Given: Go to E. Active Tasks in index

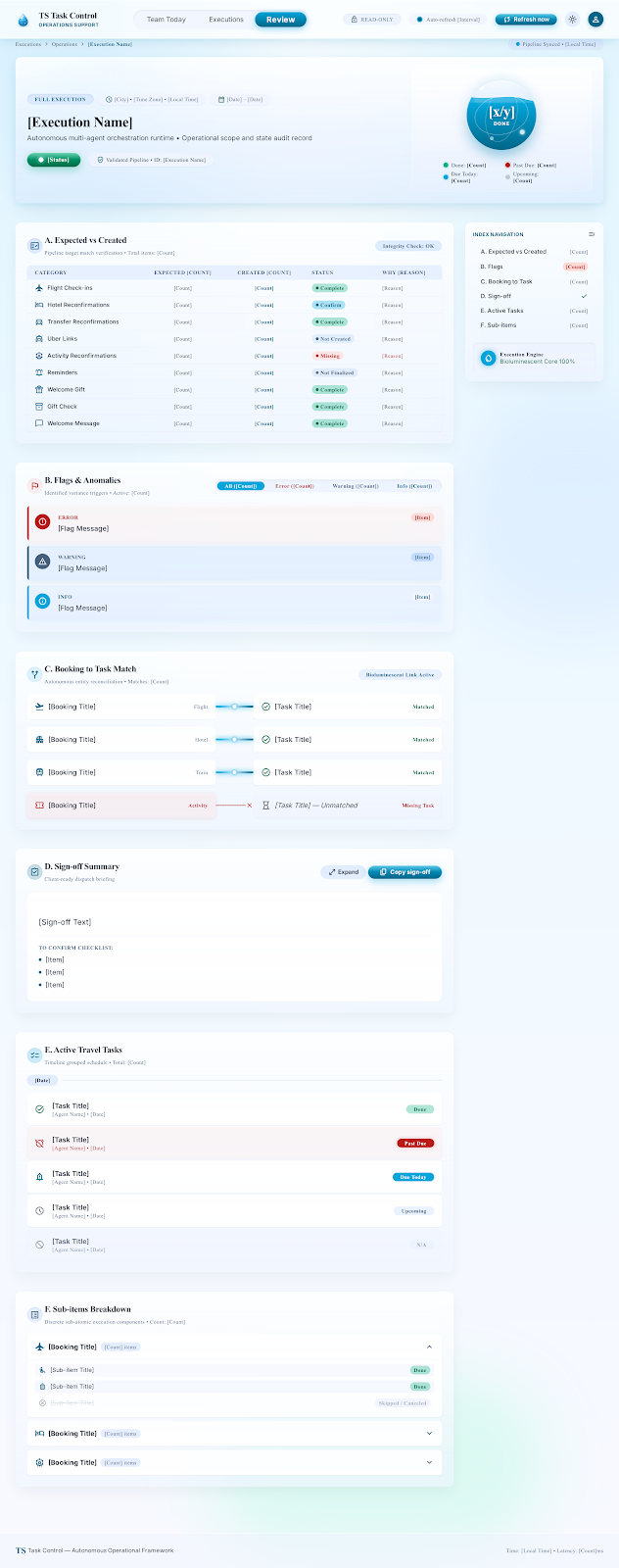Looking at the screenshot, I should click(534, 311).
